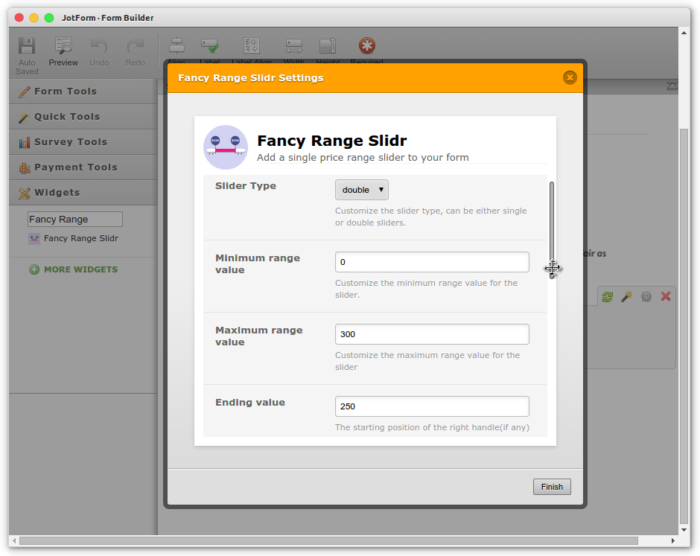Collapse the Widgets section
This screenshot has width=700, height=556.
[83, 193]
